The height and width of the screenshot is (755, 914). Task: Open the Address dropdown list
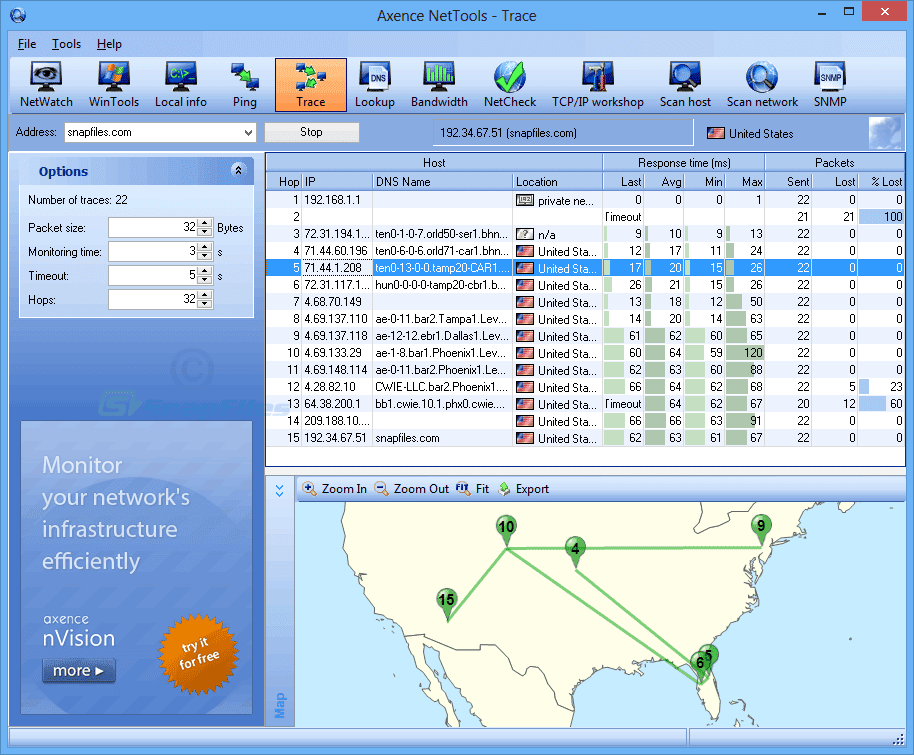coord(249,132)
